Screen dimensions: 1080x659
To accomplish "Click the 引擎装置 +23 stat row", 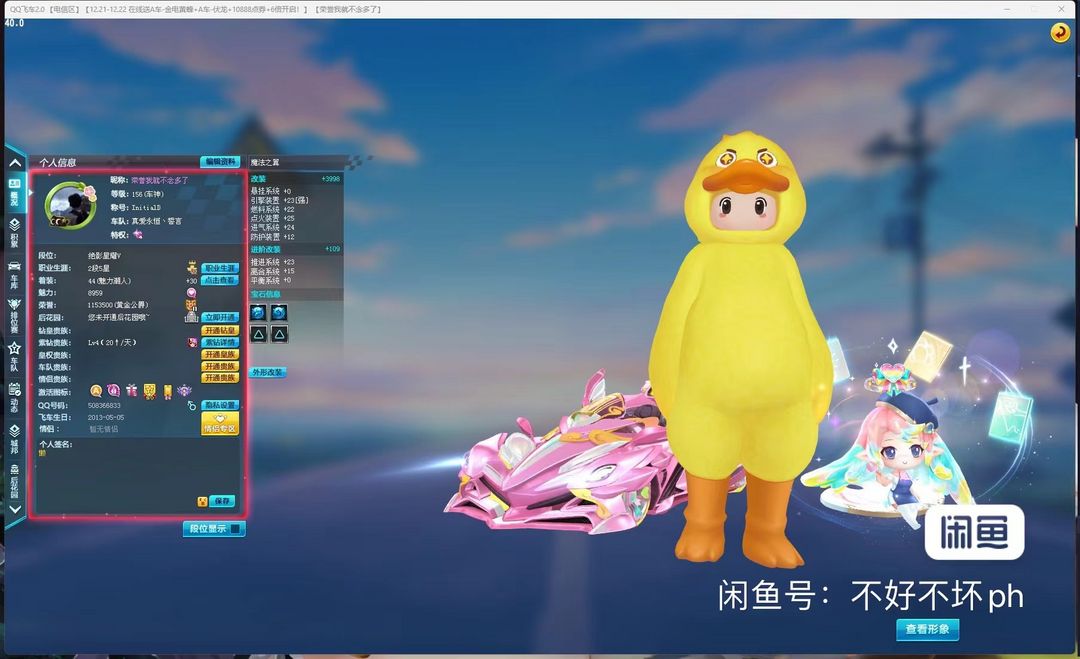I will click(x=279, y=200).
